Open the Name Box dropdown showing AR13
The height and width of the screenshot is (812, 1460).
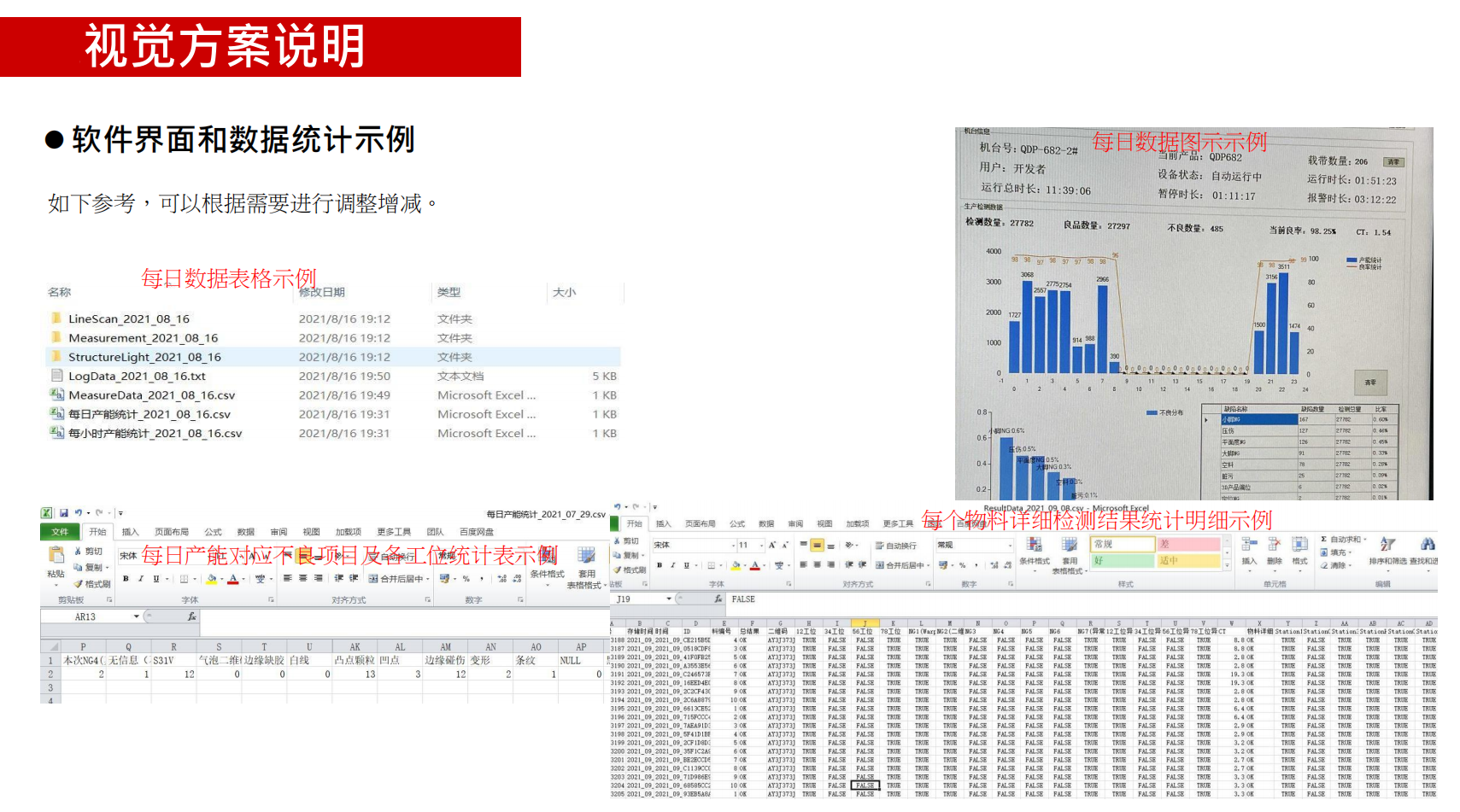click(136, 616)
